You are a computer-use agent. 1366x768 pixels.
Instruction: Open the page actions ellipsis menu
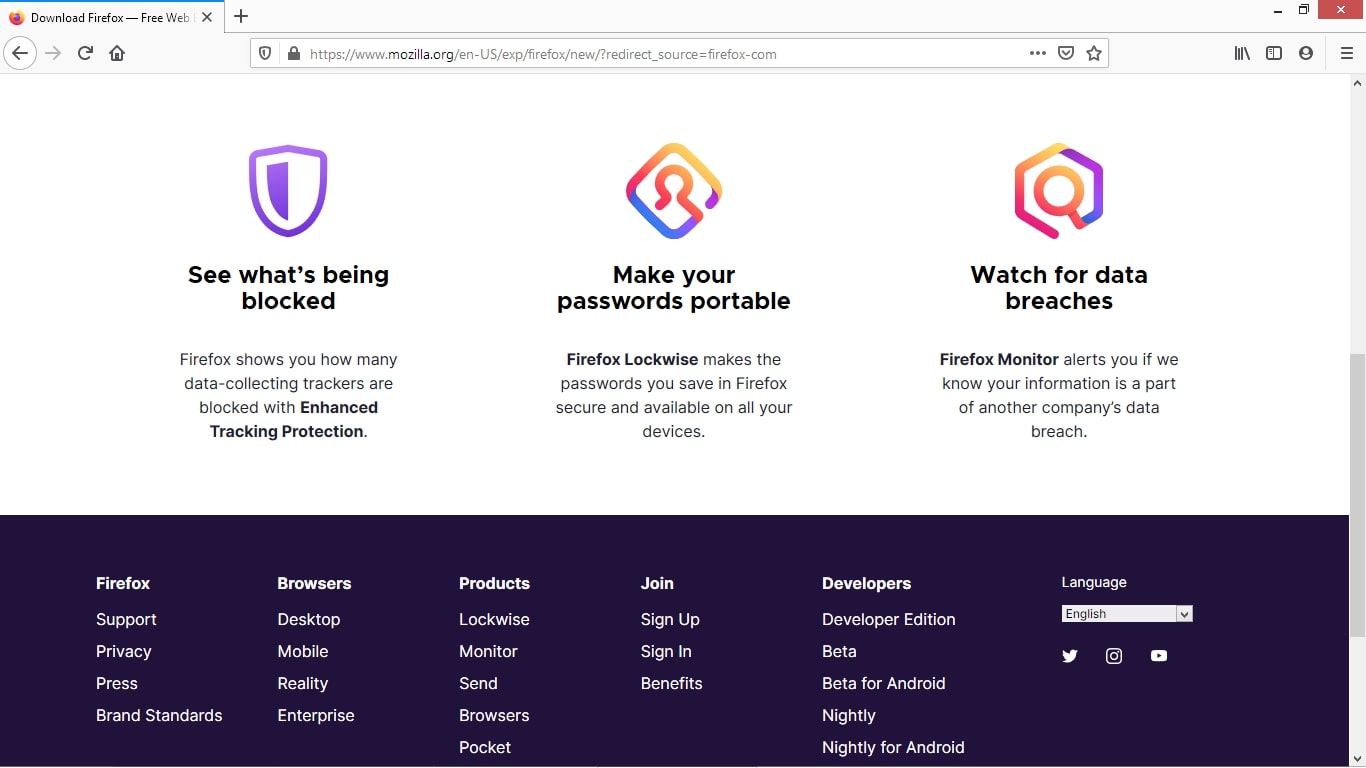click(1037, 53)
